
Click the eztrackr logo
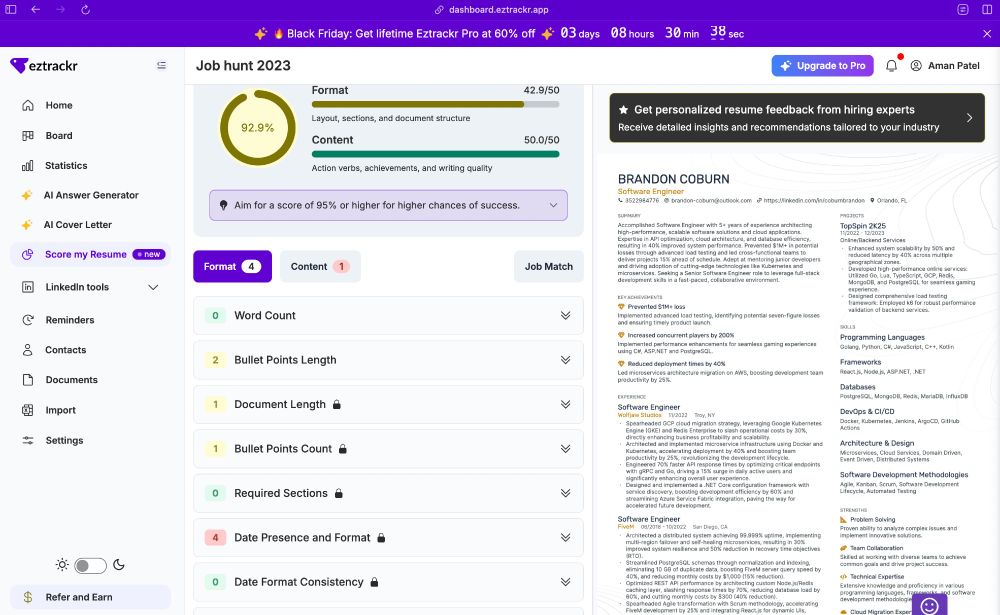(x=44, y=65)
